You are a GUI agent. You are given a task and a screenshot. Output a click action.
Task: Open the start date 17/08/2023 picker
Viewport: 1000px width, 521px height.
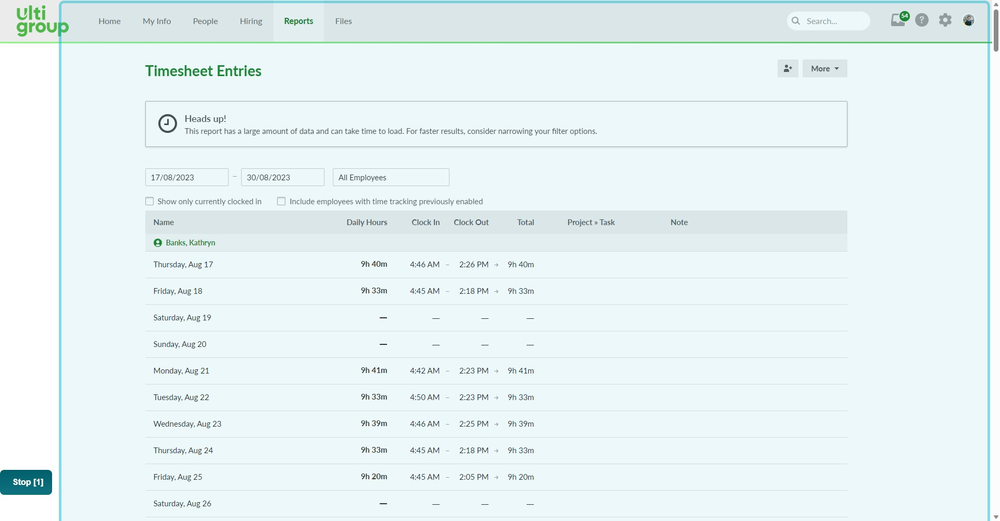point(186,177)
